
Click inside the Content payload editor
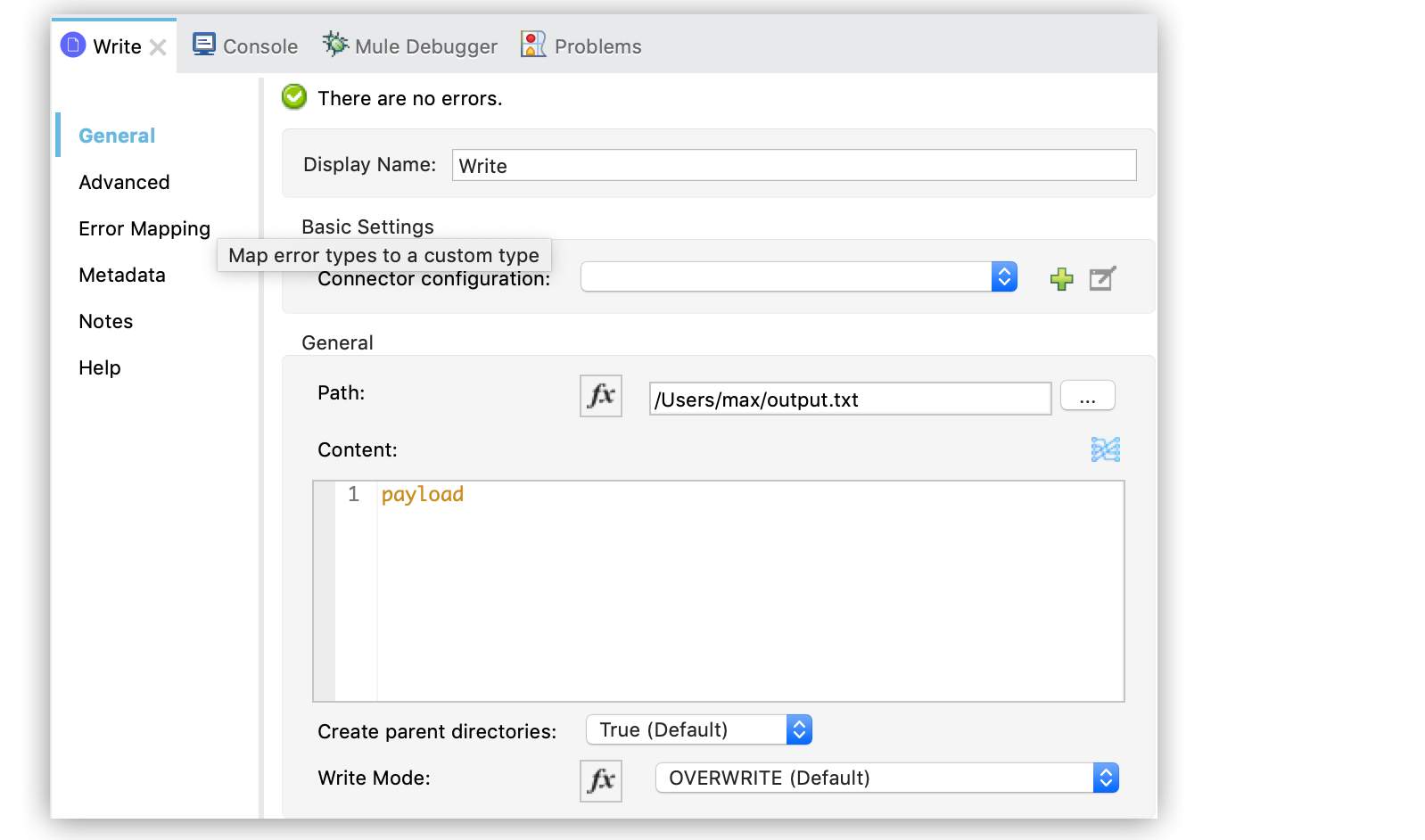click(749, 590)
